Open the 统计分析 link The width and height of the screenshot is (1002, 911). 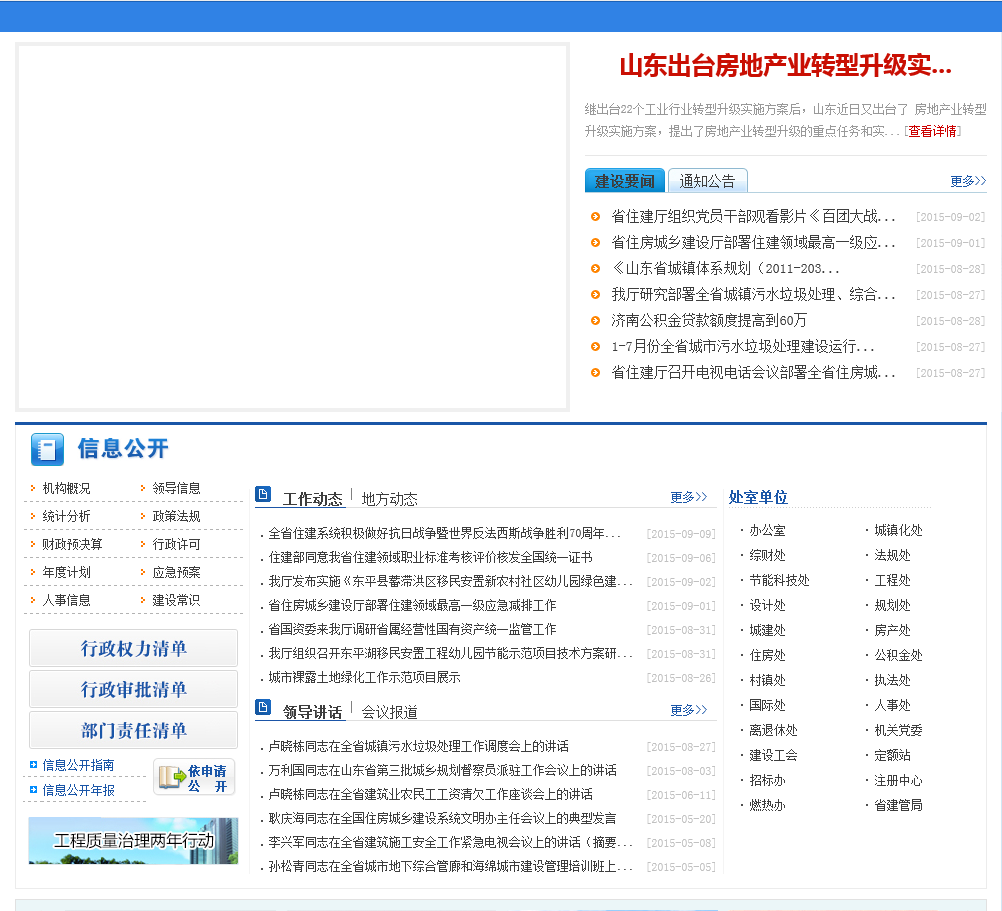66,516
